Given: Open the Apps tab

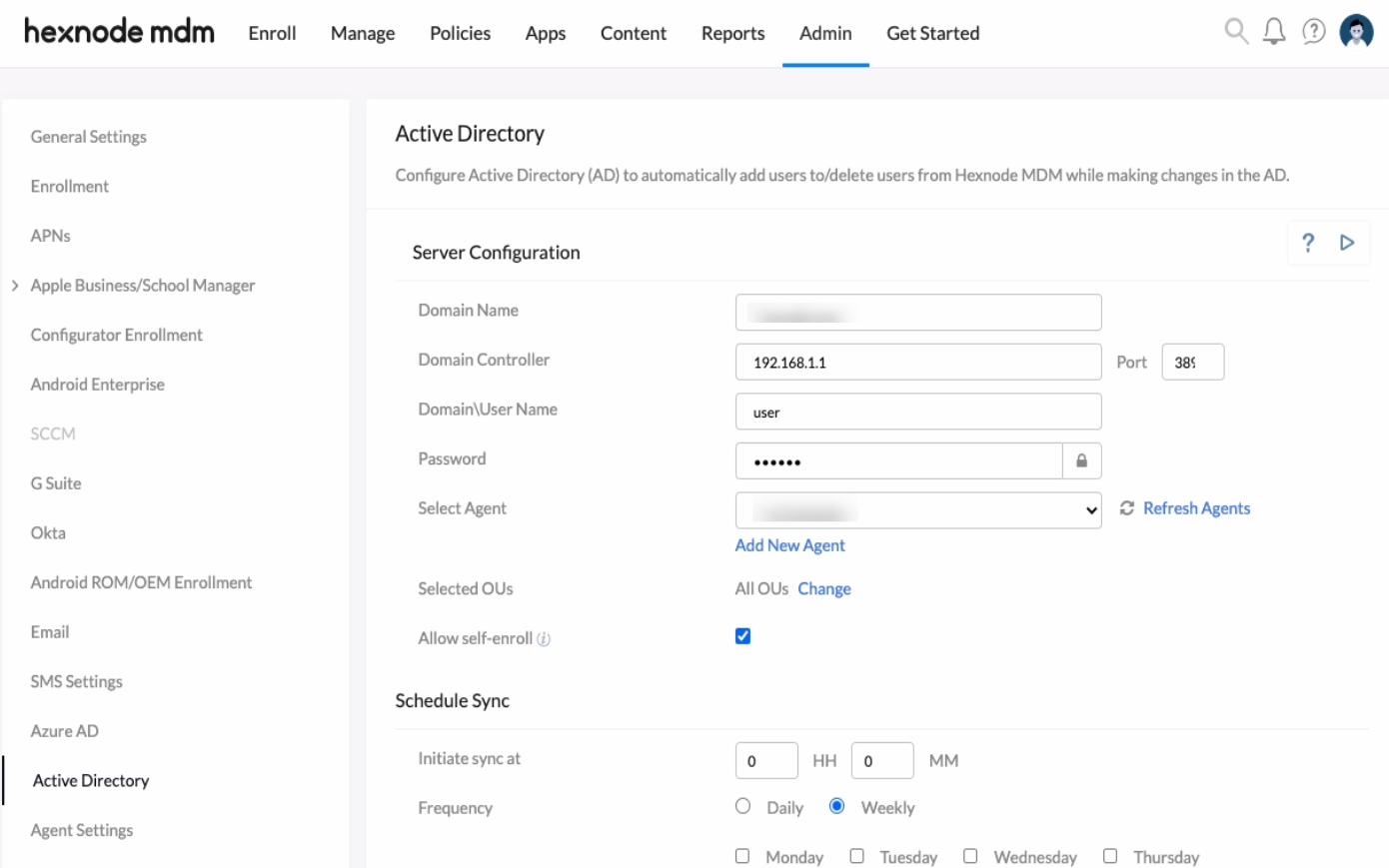Looking at the screenshot, I should tap(546, 33).
